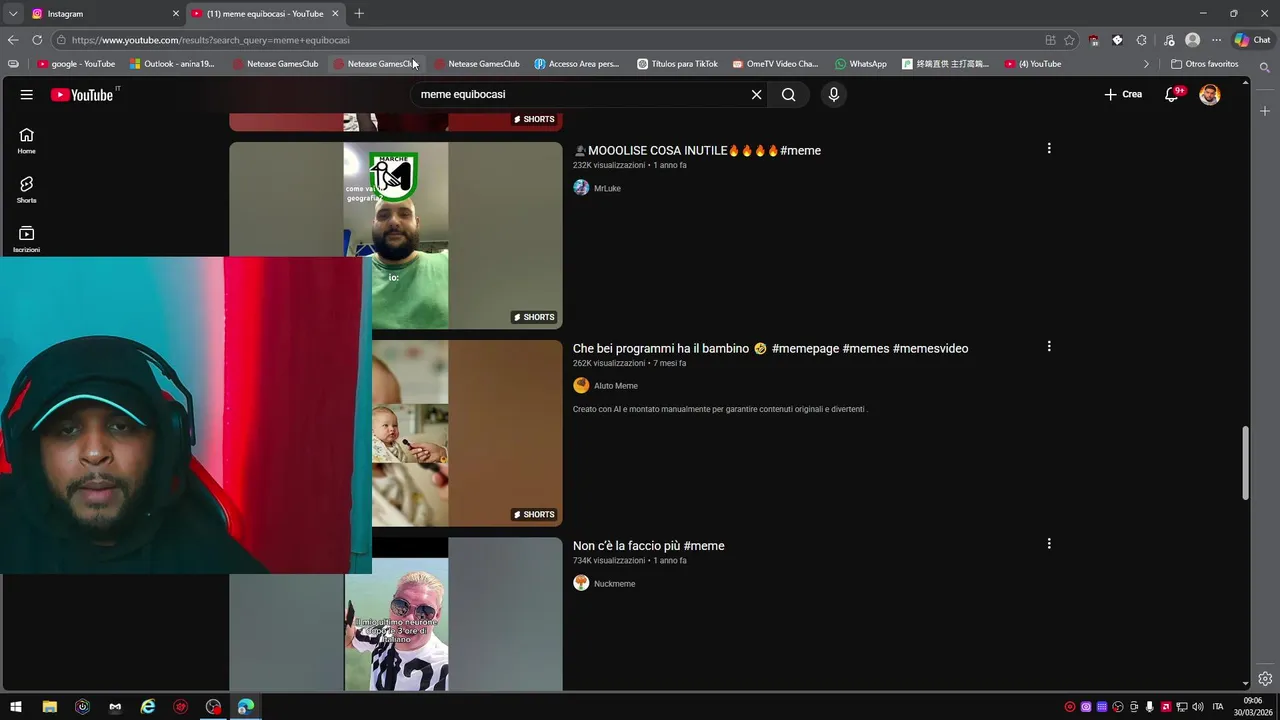
Task: Open Outlook bookmark
Action: (x=172, y=64)
